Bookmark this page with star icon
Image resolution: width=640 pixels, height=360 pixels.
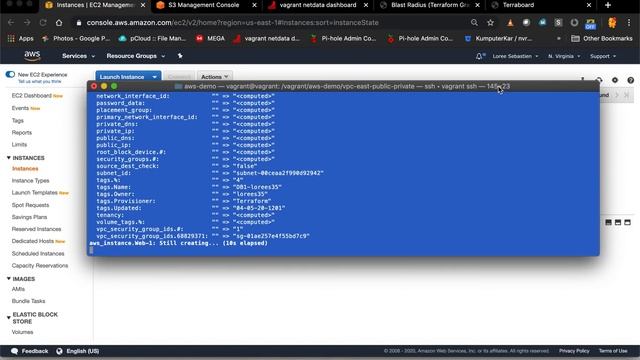tap(490, 22)
